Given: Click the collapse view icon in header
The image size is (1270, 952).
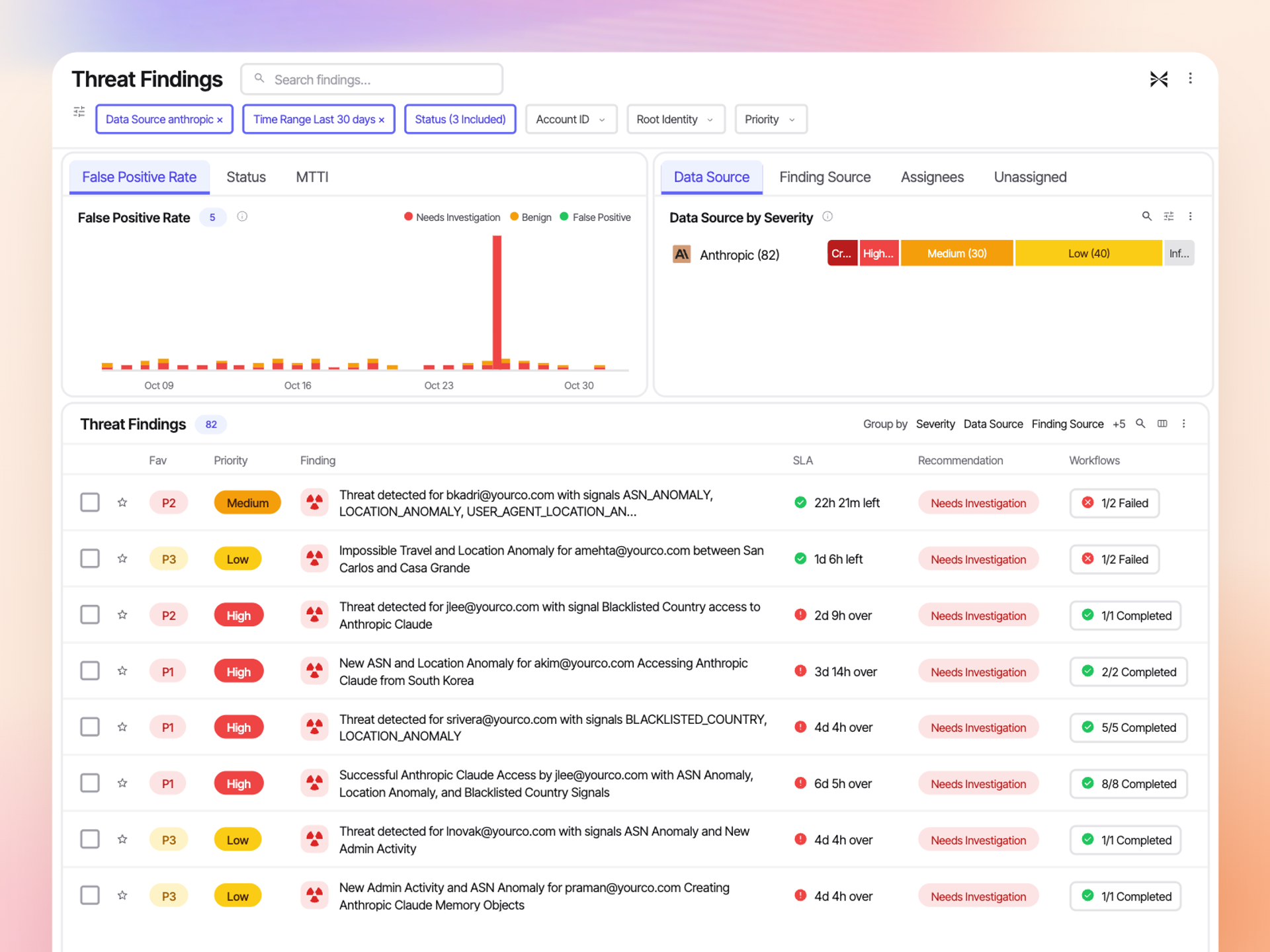Looking at the screenshot, I should (1158, 79).
